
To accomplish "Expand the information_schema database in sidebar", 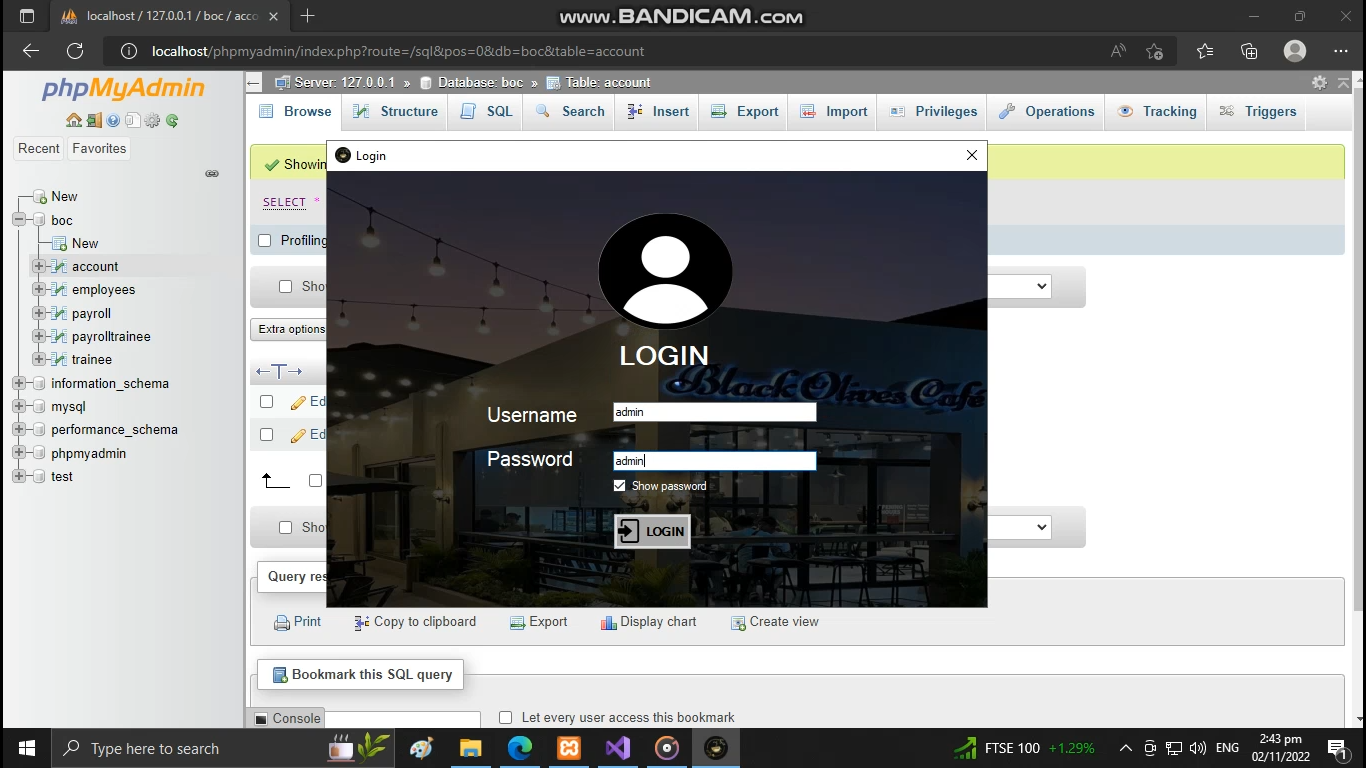I will [x=18, y=383].
